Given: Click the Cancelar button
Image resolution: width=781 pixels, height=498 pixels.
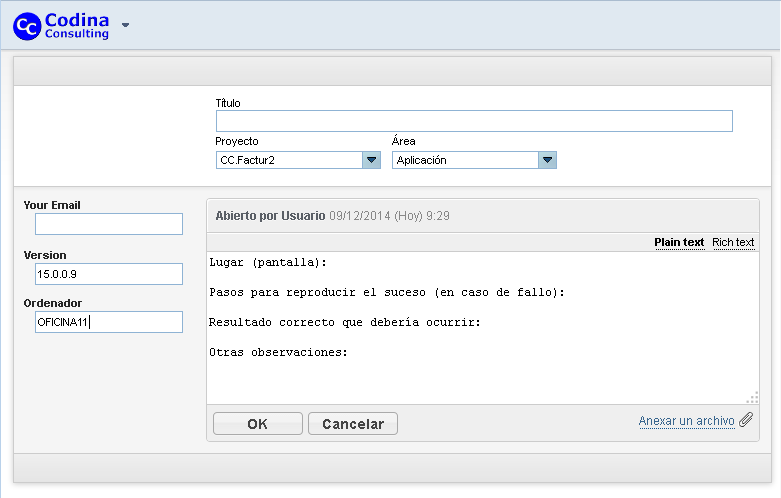Looking at the screenshot, I should point(353,424).
